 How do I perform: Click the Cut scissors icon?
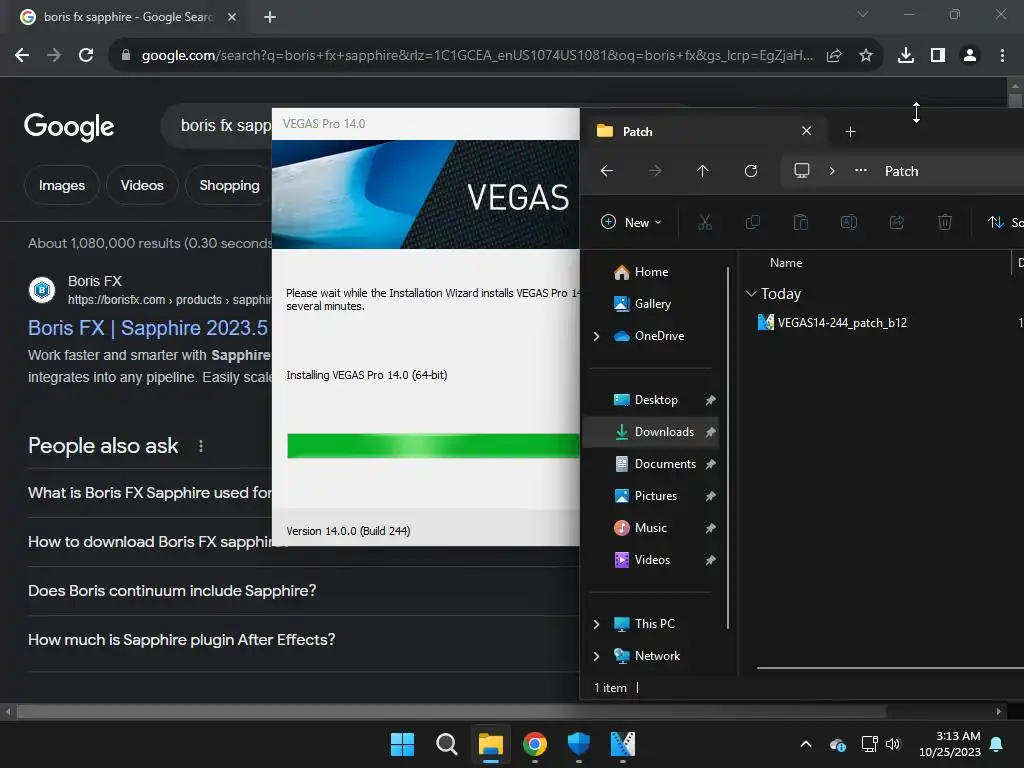click(705, 223)
